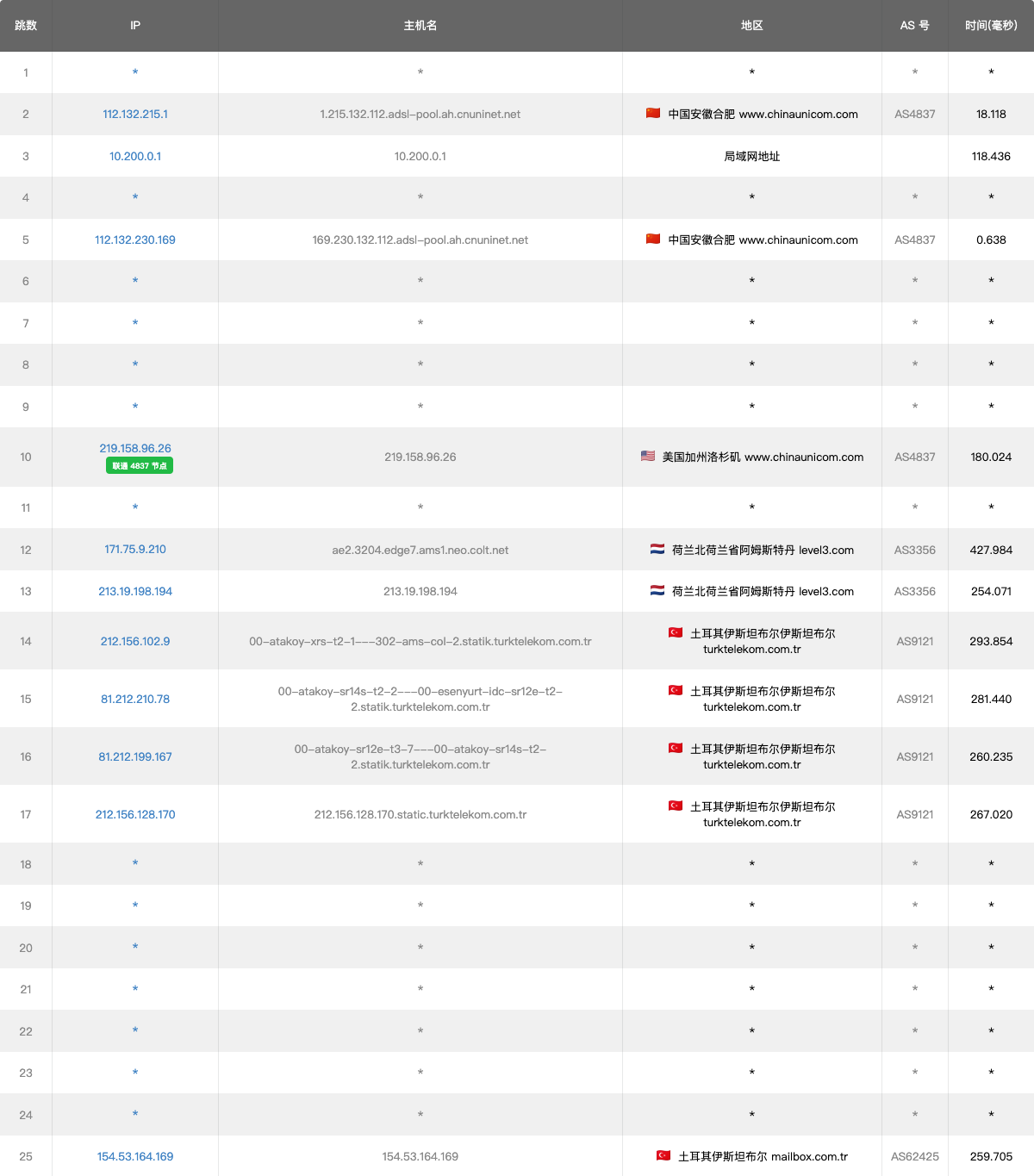Open IP link 81.212.210.78
The image size is (1034, 1176).
coord(135,699)
